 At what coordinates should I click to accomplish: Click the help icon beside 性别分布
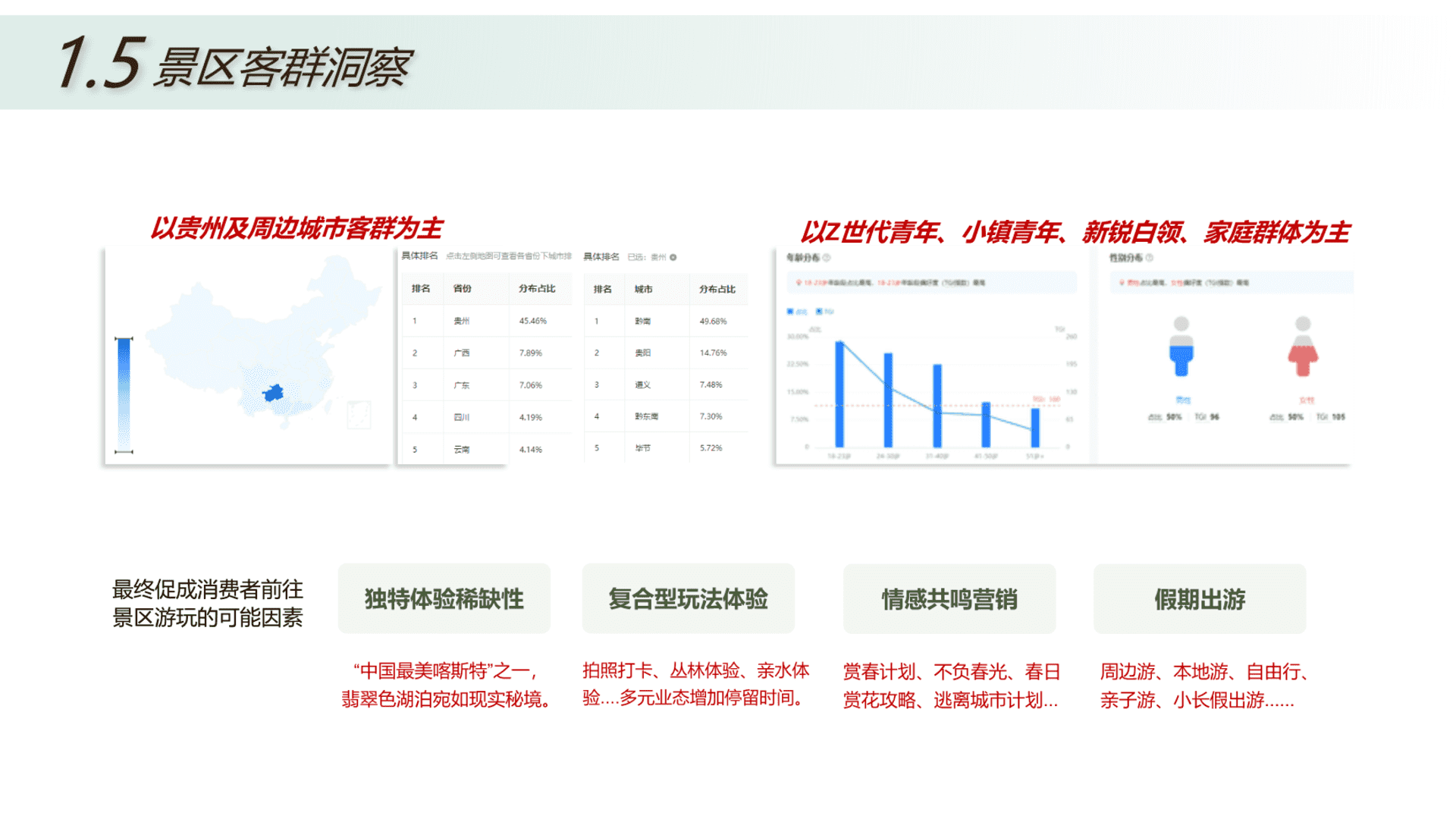pos(1150,258)
